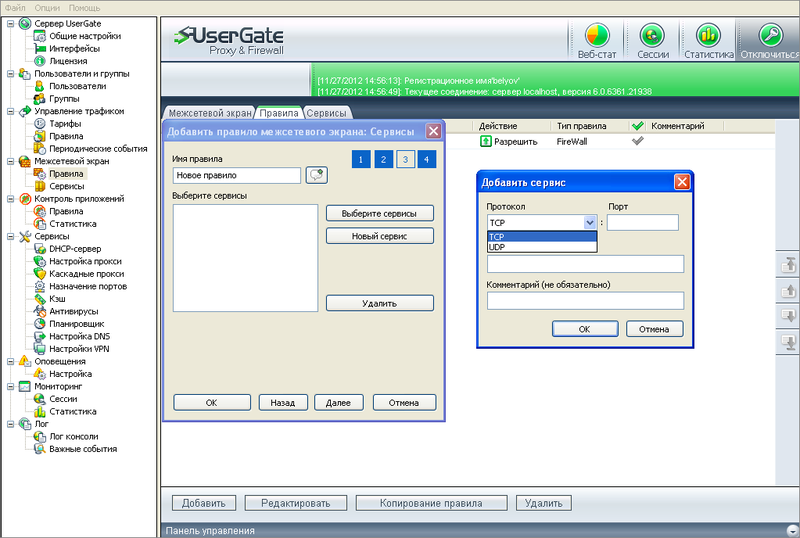Go to wizard step 4
Image resolution: width=800 pixels, height=538 pixels.
427,160
